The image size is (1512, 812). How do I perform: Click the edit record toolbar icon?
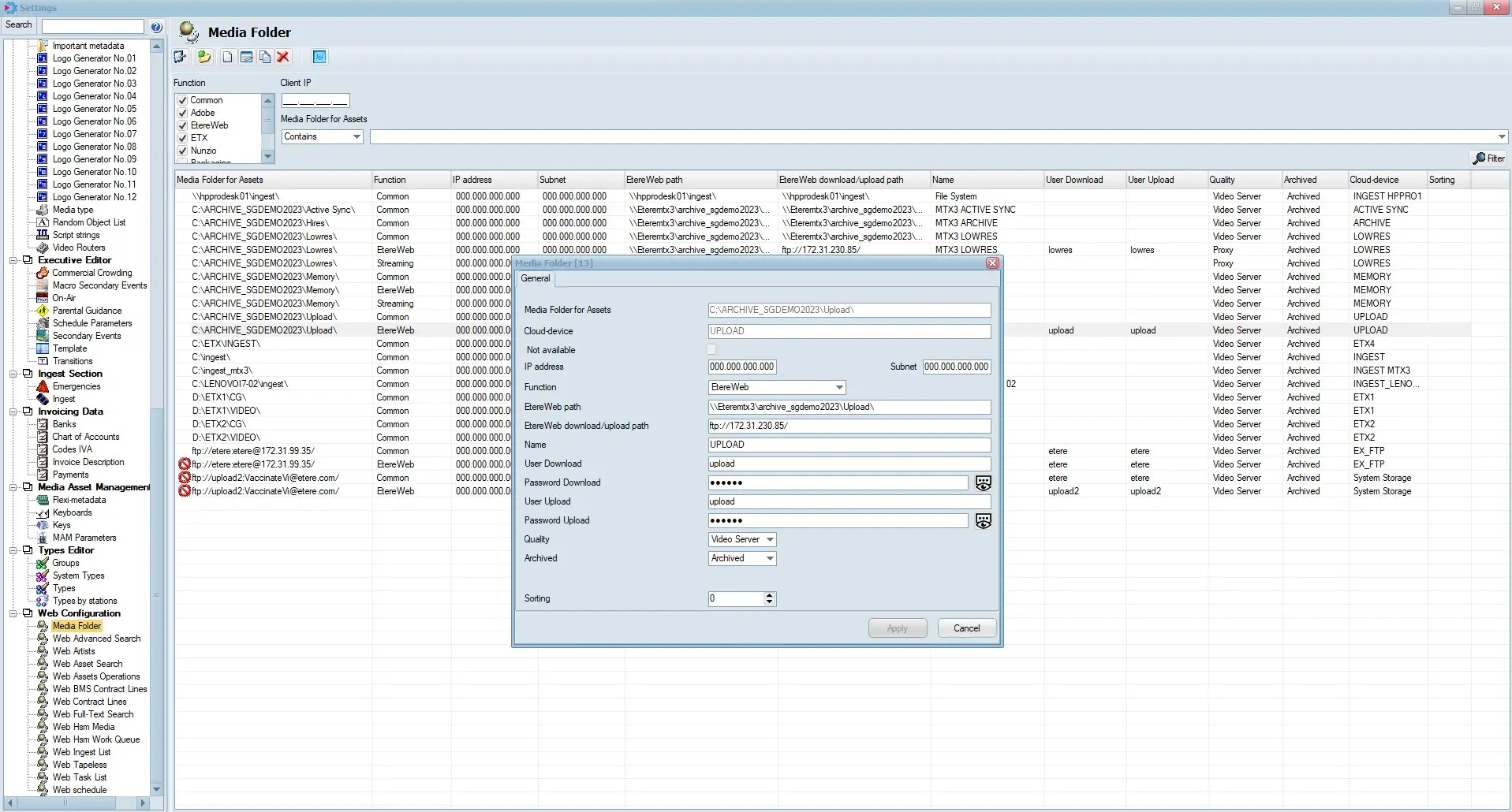tap(246, 57)
